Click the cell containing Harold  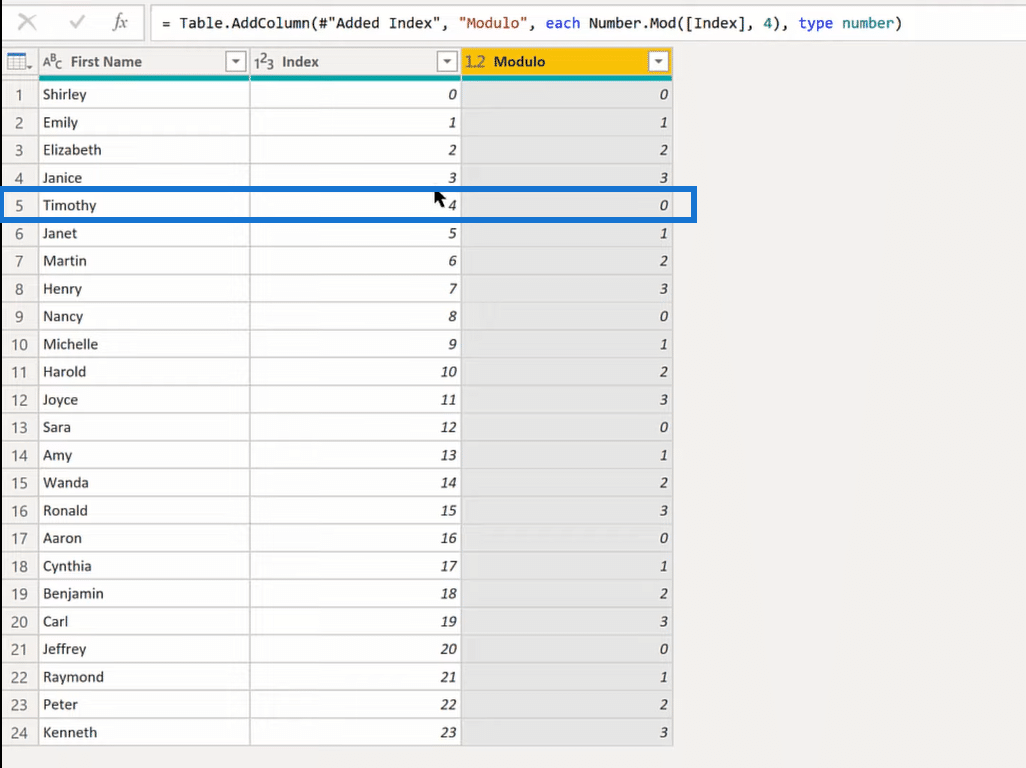point(144,372)
